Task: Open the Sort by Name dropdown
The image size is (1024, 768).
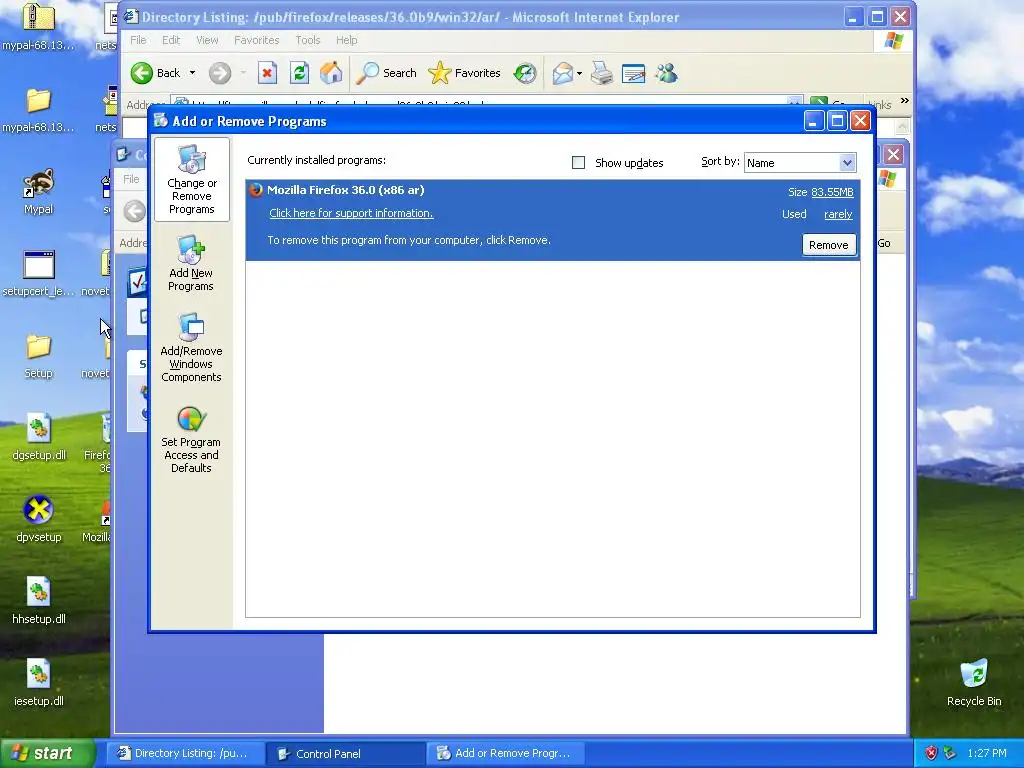Action: (x=799, y=163)
